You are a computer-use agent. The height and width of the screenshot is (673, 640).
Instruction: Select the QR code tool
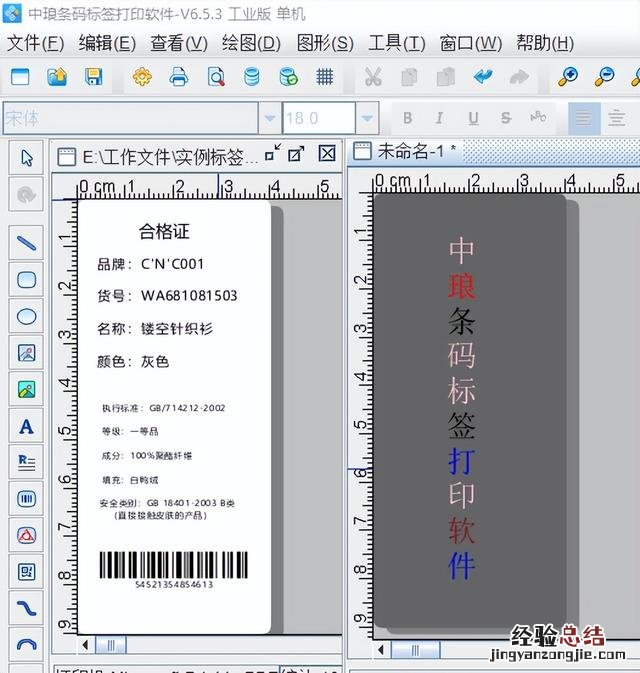[x=27, y=571]
